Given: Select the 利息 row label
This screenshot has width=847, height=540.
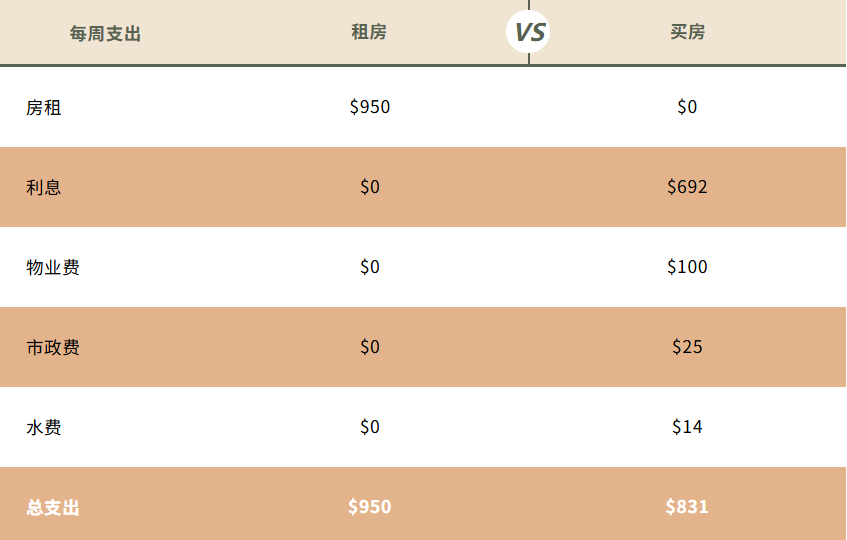Looking at the screenshot, I should tap(44, 187).
